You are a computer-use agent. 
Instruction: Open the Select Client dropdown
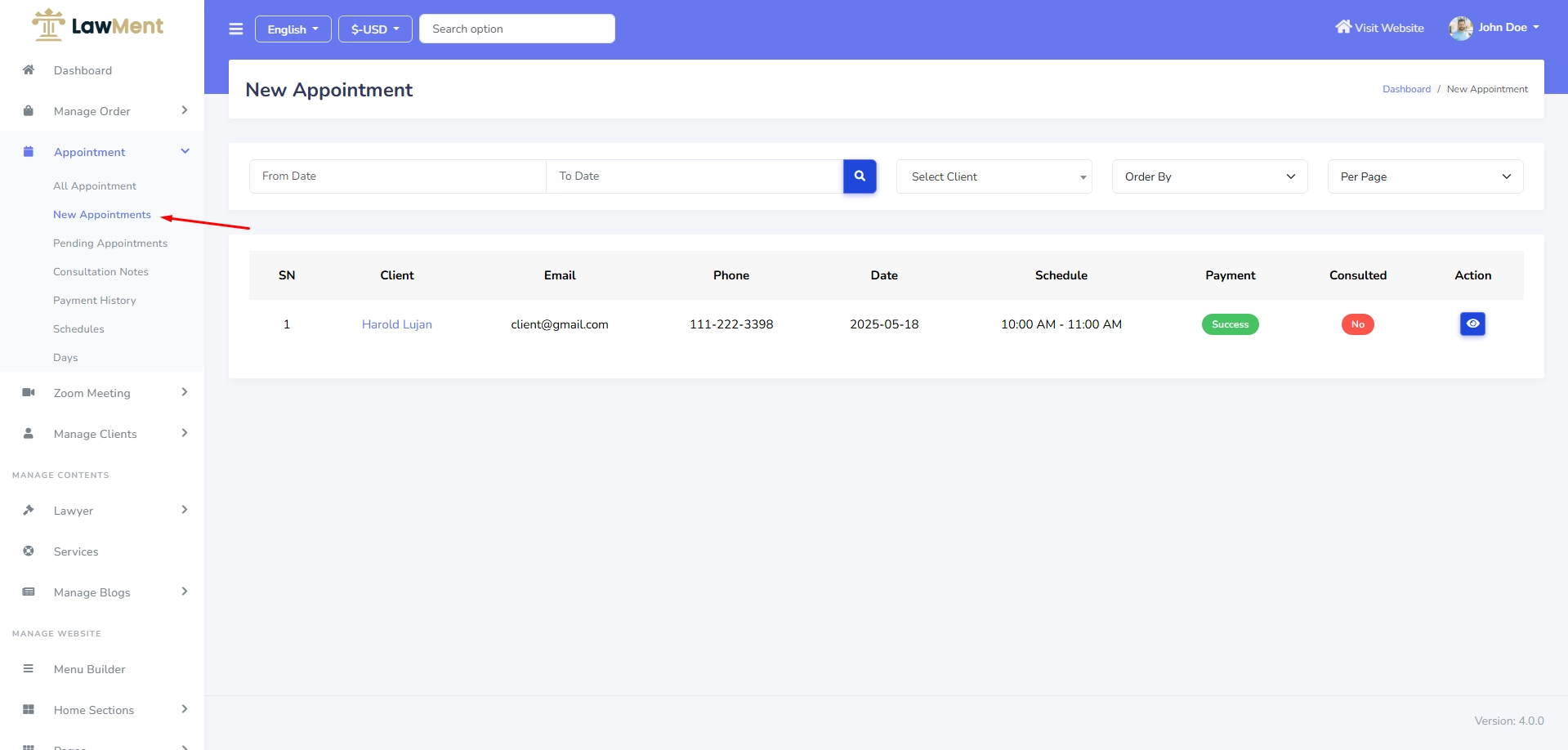[994, 176]
